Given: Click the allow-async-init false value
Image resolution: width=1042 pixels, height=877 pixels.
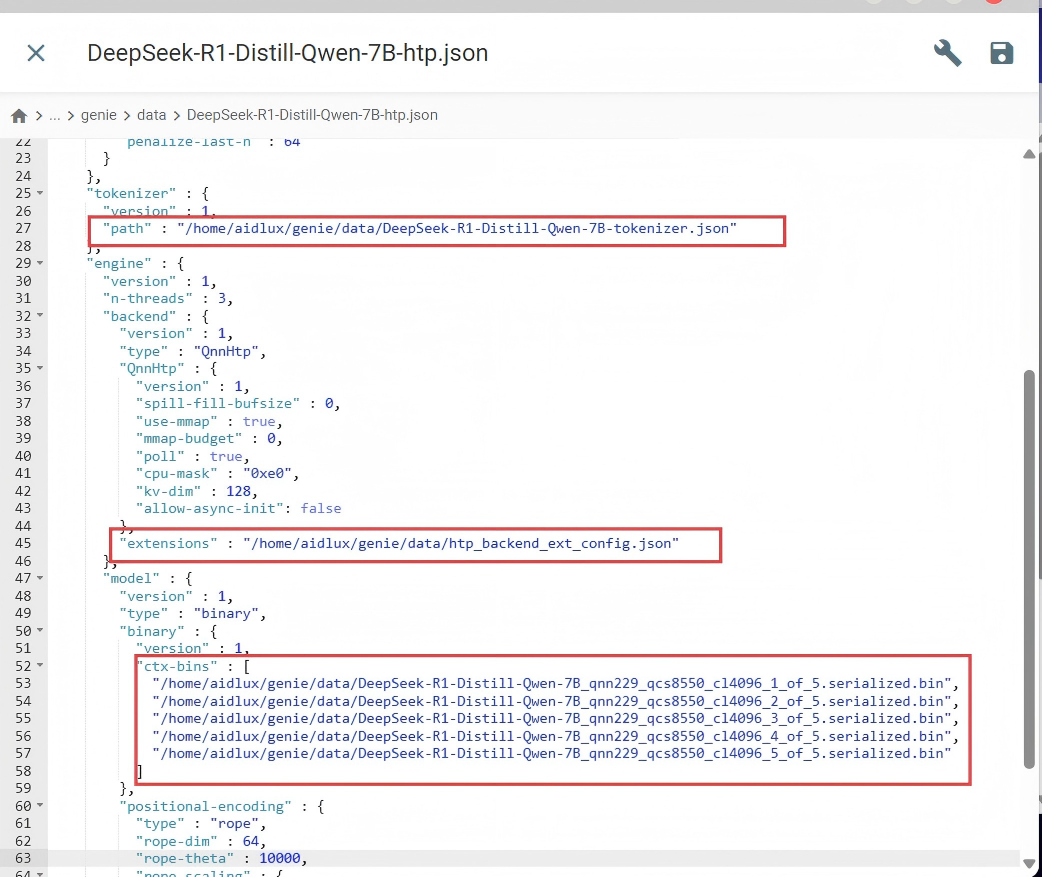Looking at the screenshot, I should (x=321, y=508).
